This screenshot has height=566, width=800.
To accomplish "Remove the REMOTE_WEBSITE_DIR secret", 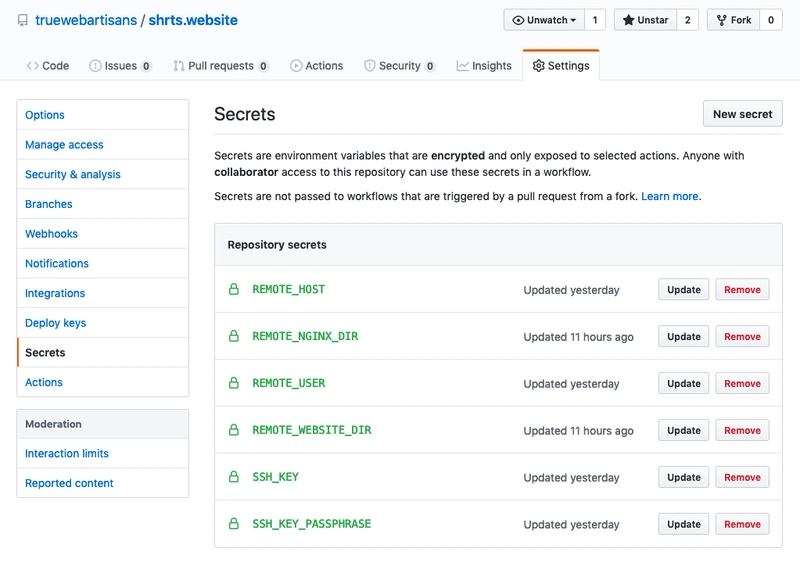I will click(x=742, y=430).
